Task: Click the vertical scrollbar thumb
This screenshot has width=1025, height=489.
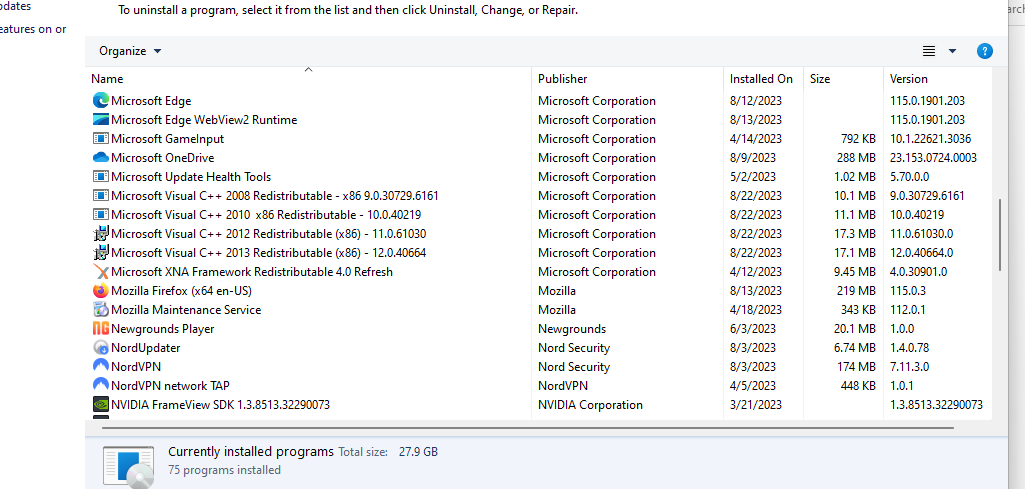Action: click(1000, 235)
